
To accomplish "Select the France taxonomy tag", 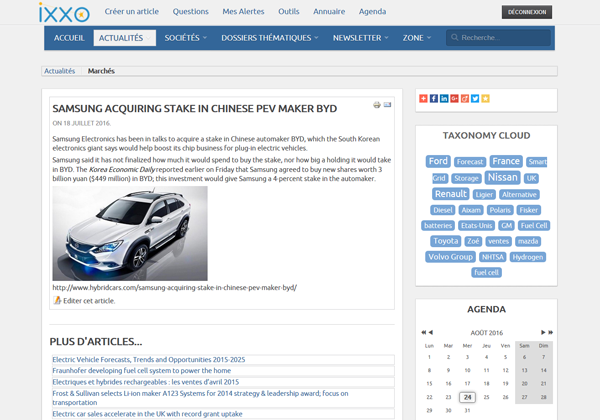I will pos(506,161).
